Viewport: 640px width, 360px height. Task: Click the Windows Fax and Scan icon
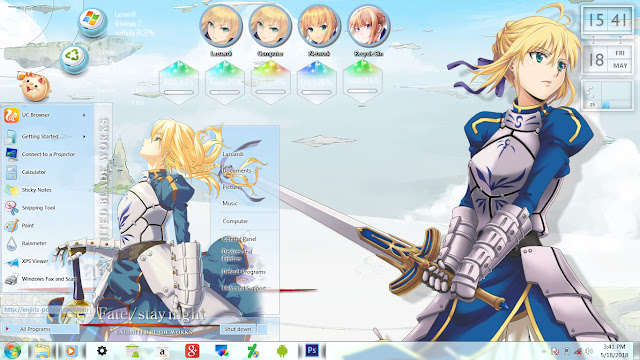(x=11, y=279)
